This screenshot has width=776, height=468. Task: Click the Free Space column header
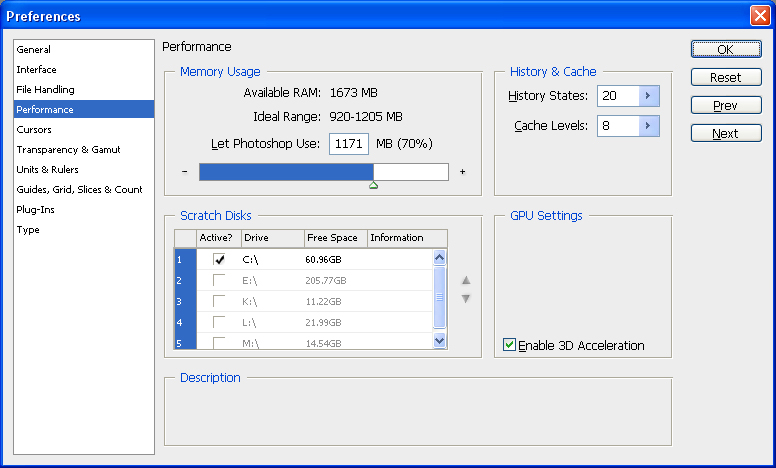(336, 238)
